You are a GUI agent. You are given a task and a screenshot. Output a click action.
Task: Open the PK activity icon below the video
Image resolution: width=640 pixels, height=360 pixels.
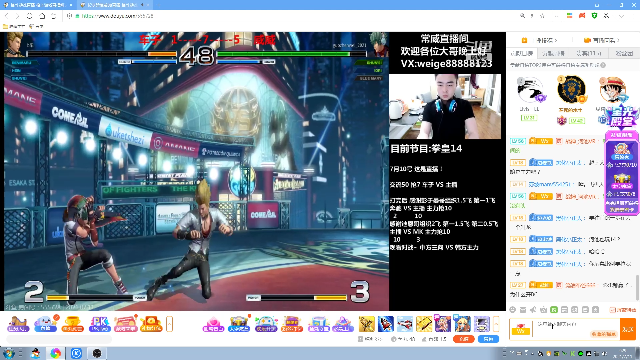[100, 324]
